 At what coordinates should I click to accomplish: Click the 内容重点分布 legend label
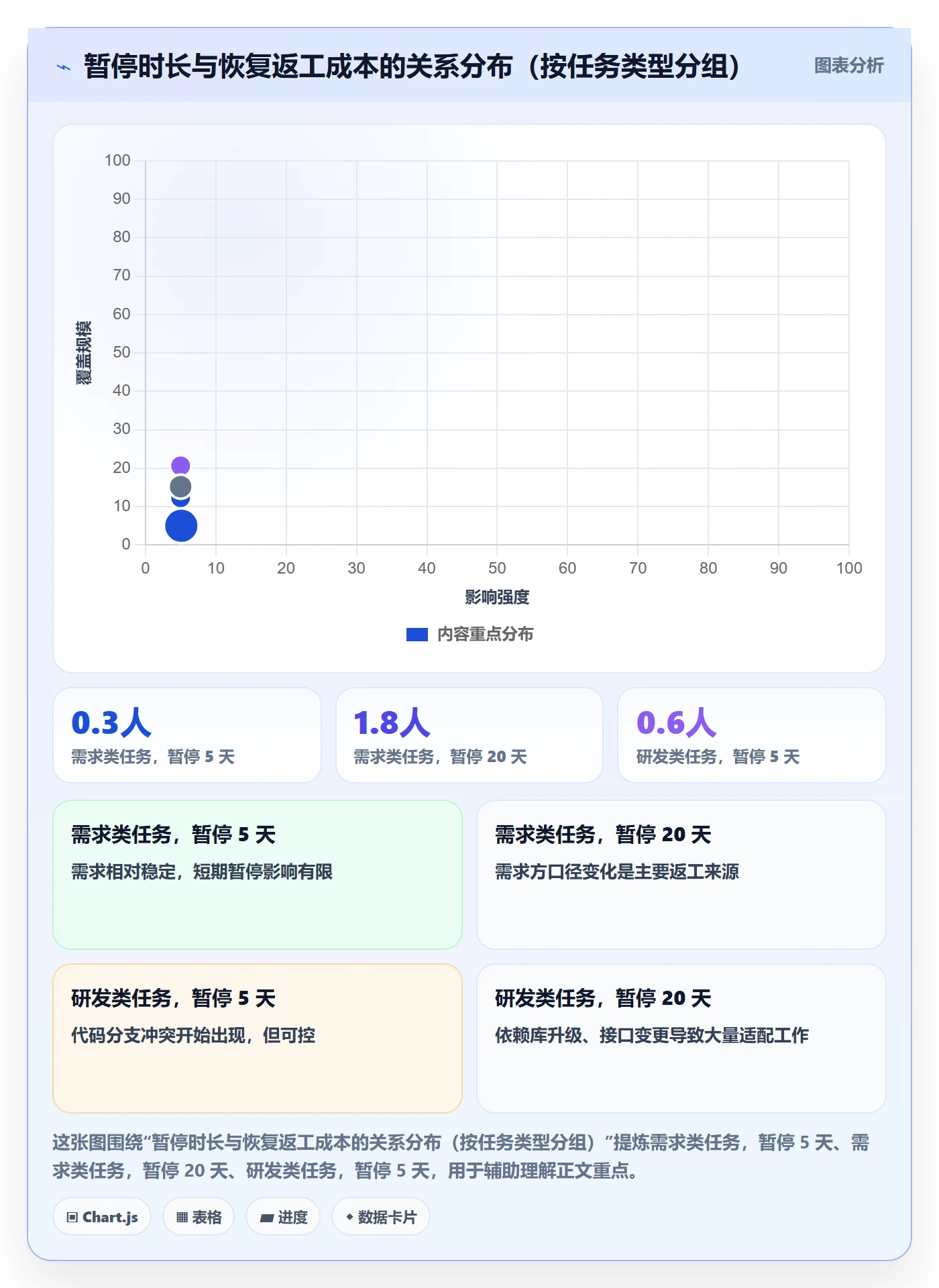tap(485, 634)
